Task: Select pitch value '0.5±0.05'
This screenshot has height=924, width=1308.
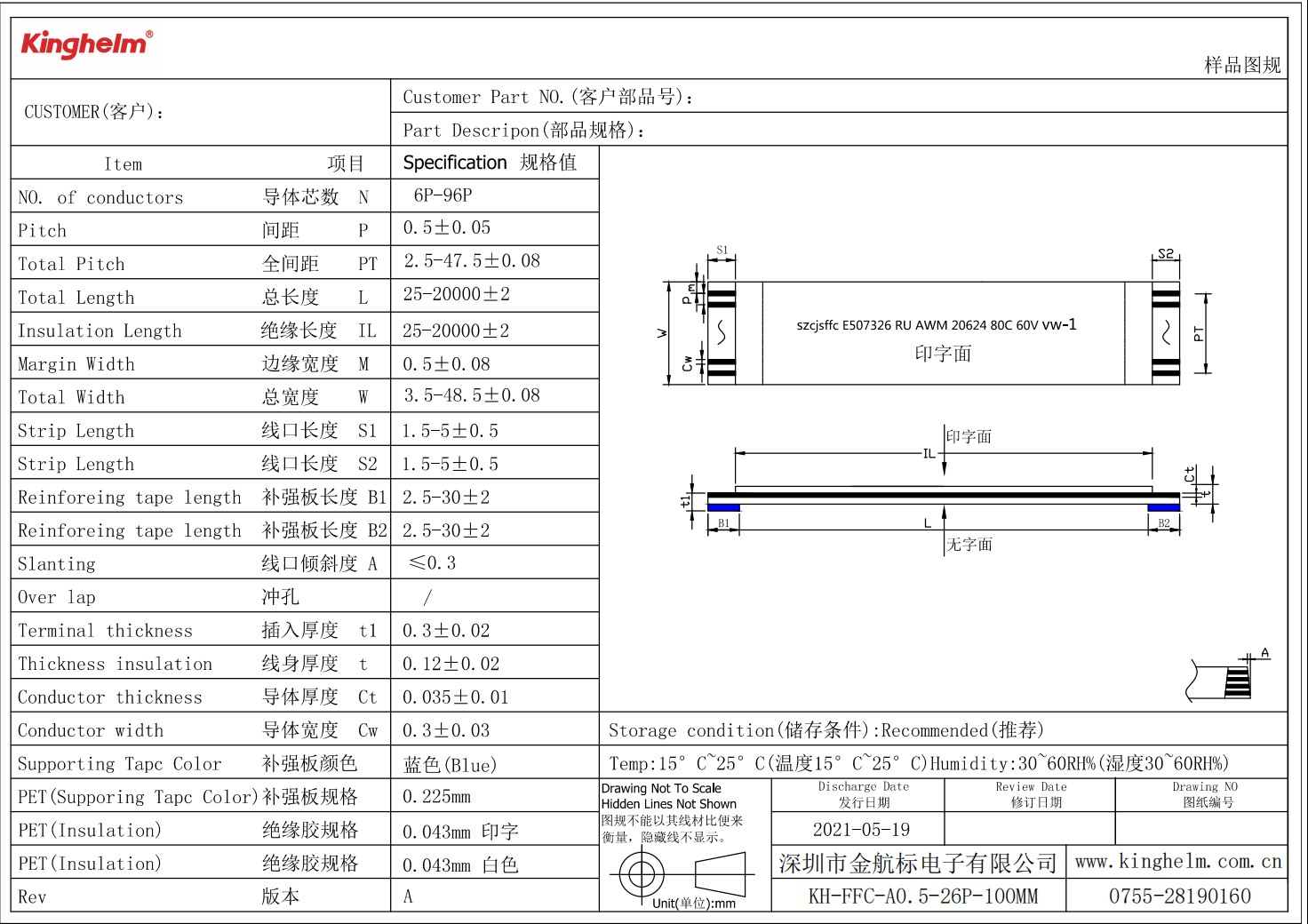Action: pos(447,228)
